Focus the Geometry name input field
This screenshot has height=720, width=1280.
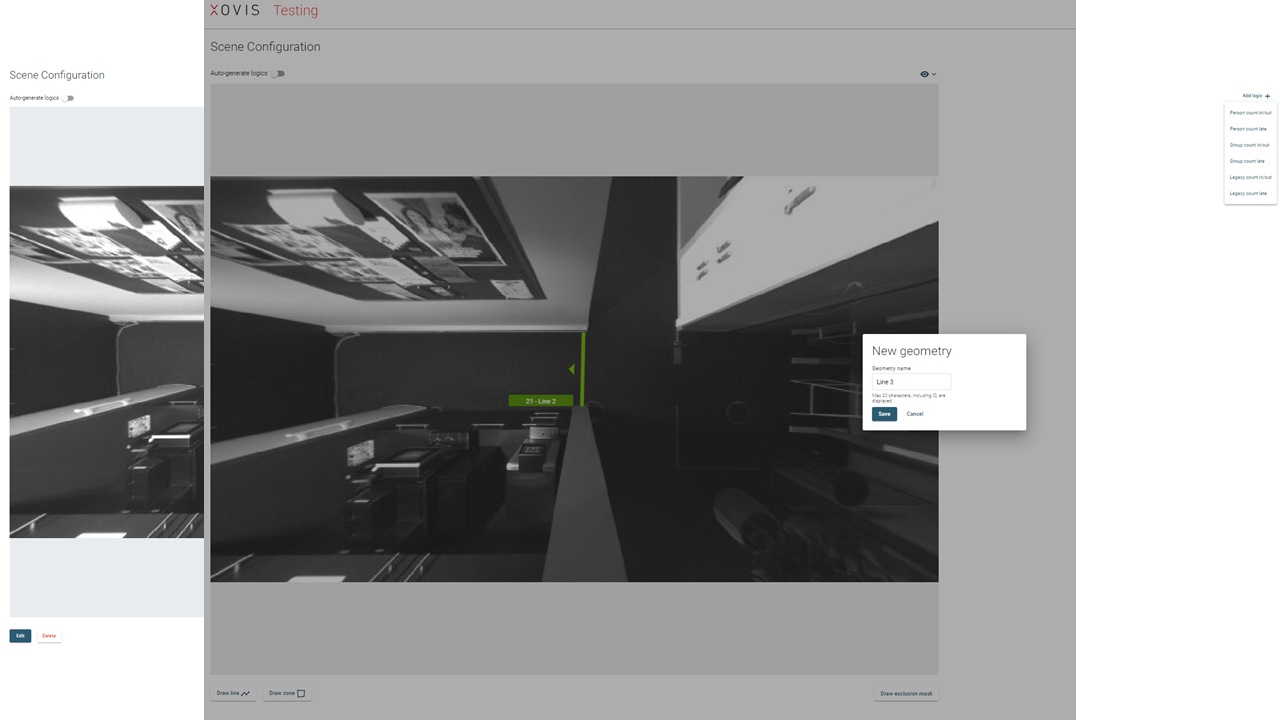(x=911, y=382)
